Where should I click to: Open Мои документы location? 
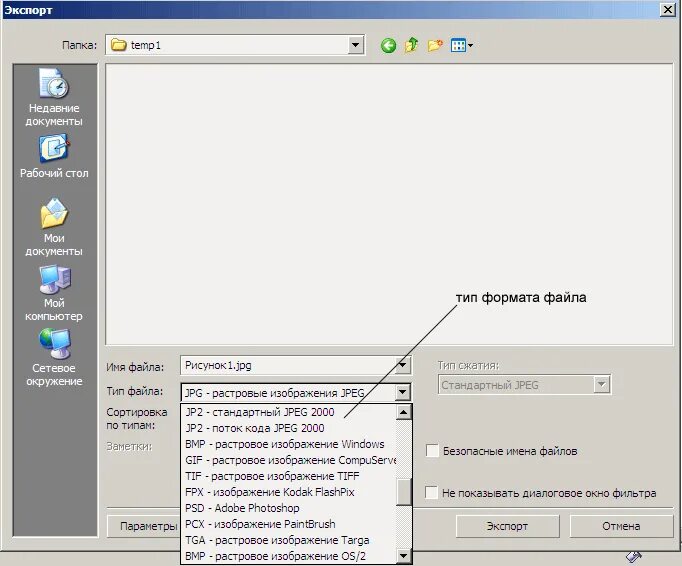tap(54, 227)
